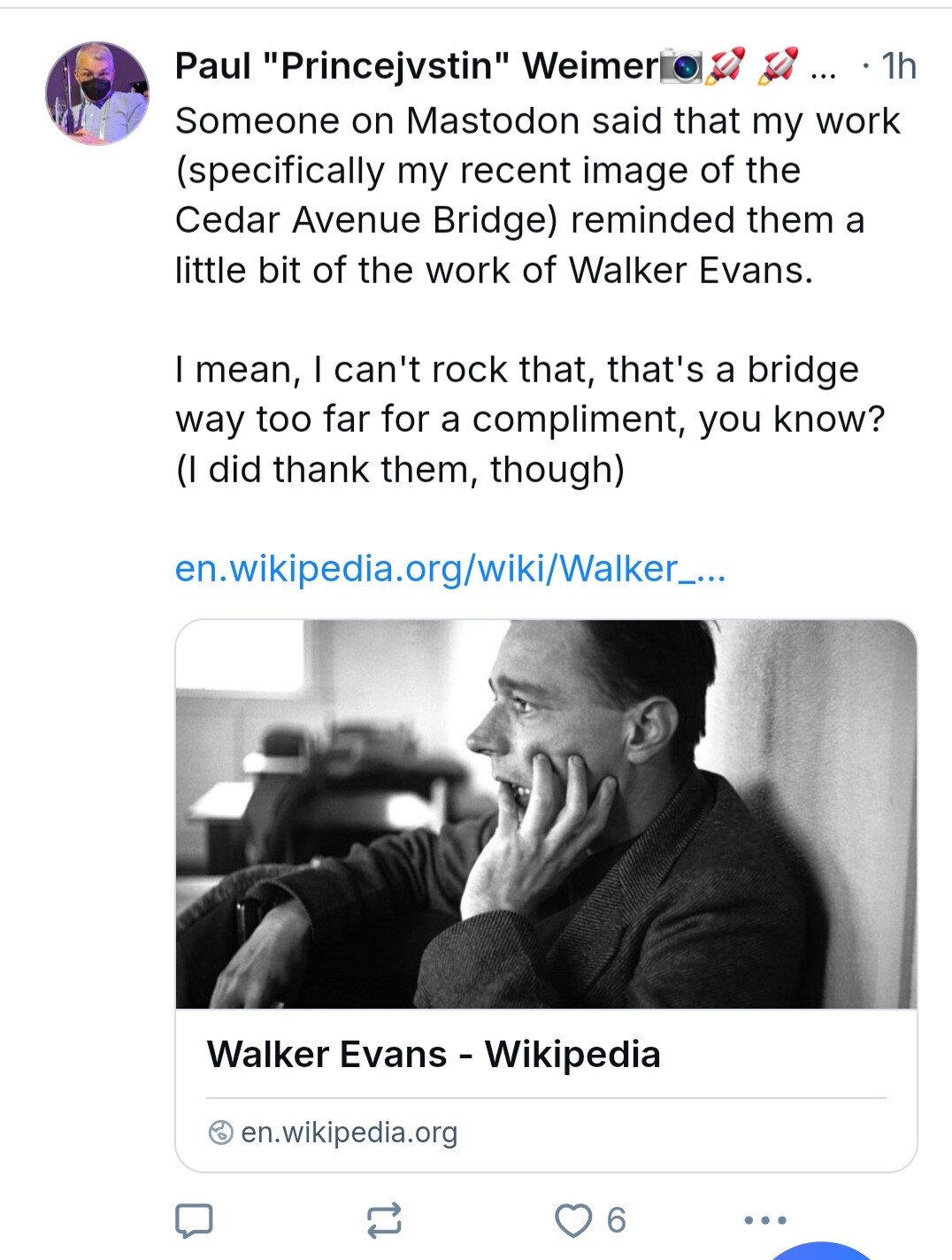Image resolution: width=952 pixels, height=1260 pixels.
Task: Click the globe icon beside en.wikipedia.org
Action: coord(220,1132)
